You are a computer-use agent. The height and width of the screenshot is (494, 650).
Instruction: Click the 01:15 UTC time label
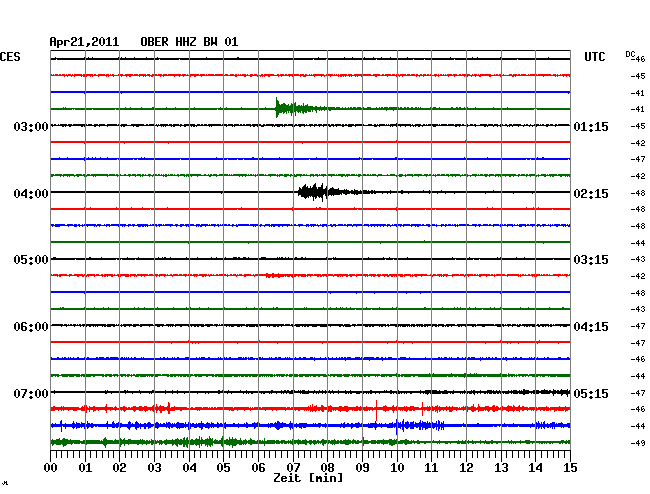(x=591, y=126)
